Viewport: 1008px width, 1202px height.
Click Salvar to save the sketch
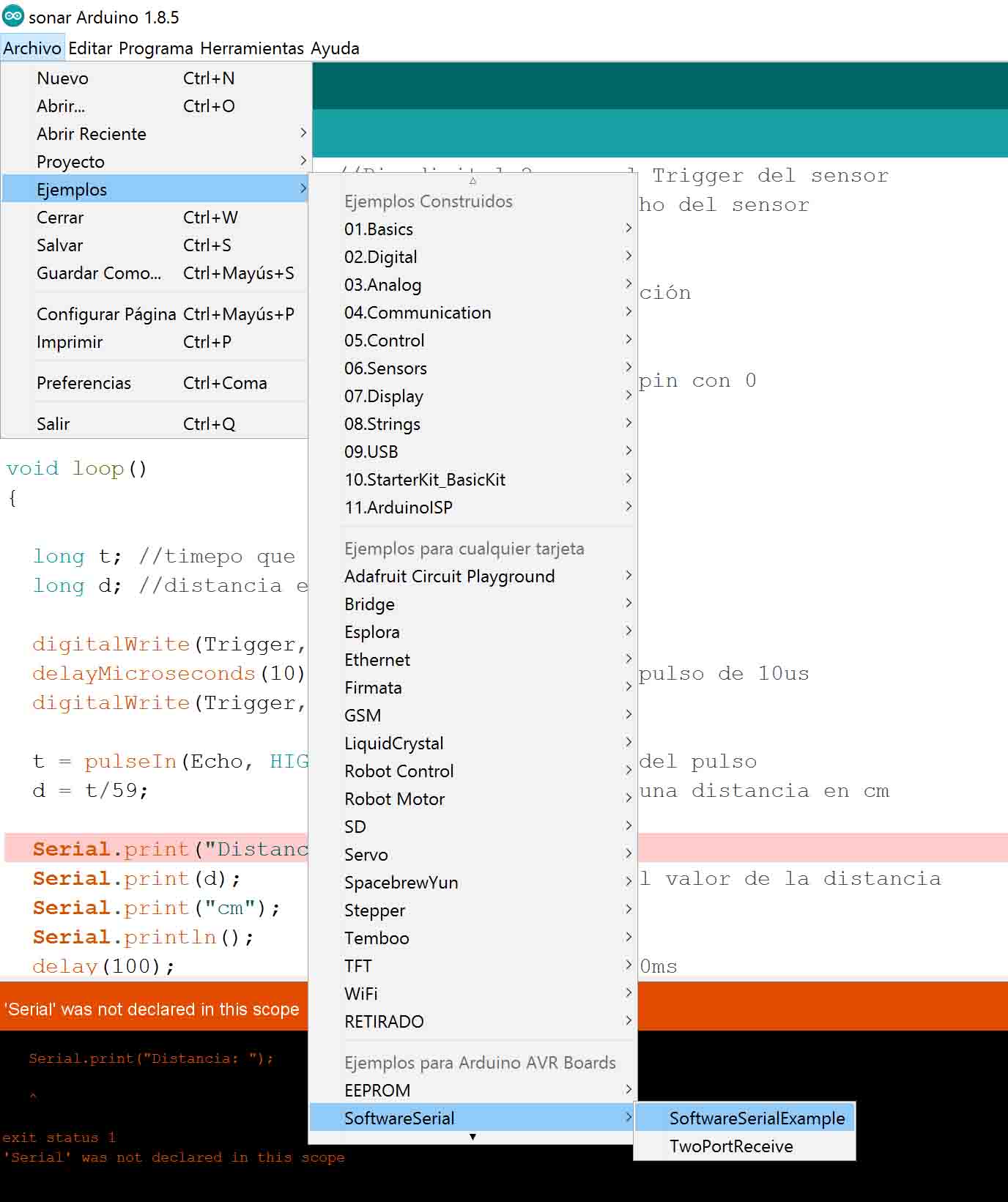click(155, 245)
